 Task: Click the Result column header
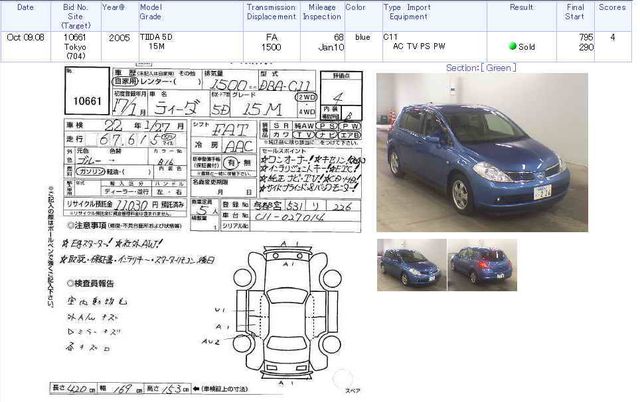[x=521, y=7]
